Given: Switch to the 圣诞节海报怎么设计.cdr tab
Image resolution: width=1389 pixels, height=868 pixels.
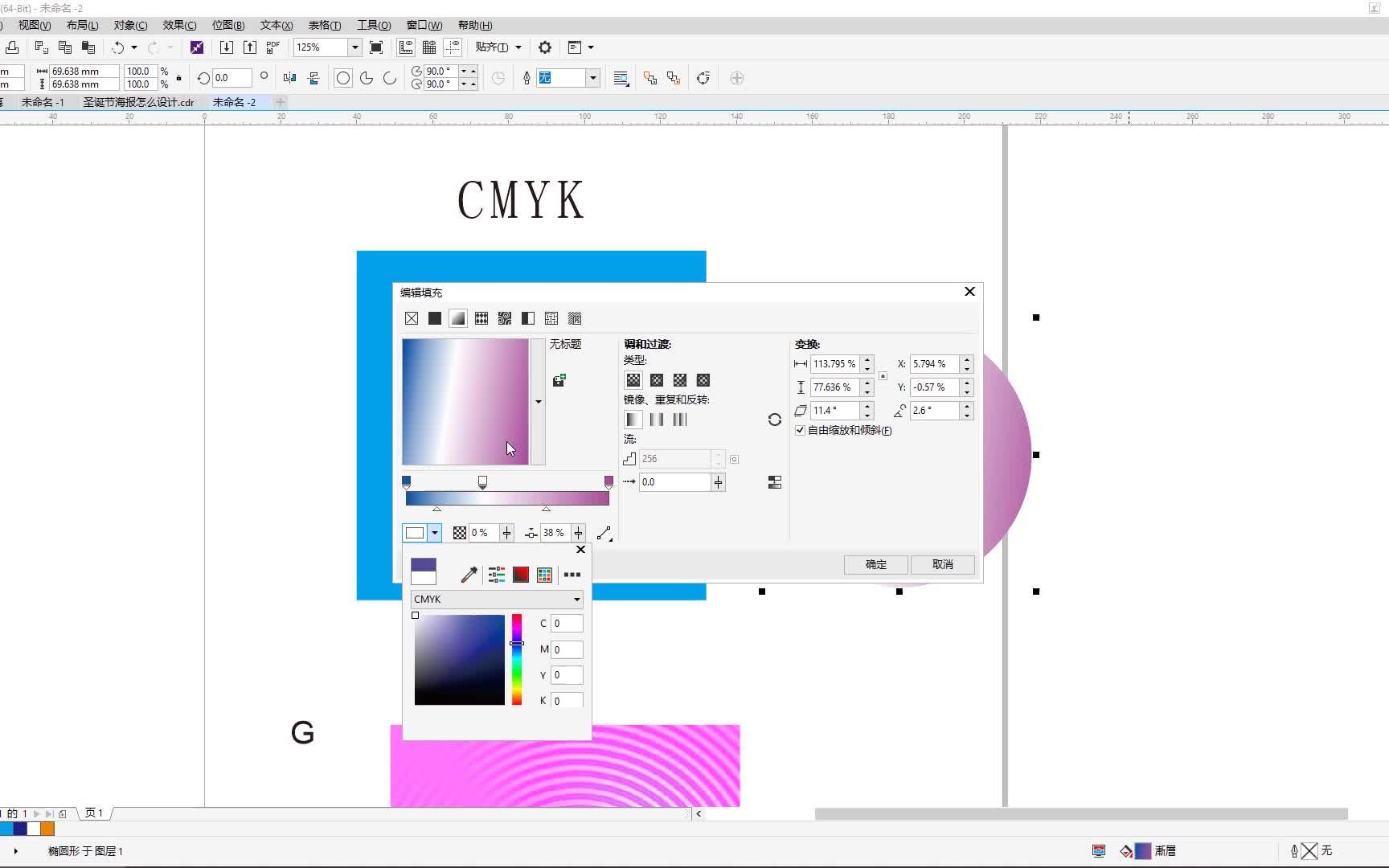Looking at the screenshot, I should [x=138, y=102].
